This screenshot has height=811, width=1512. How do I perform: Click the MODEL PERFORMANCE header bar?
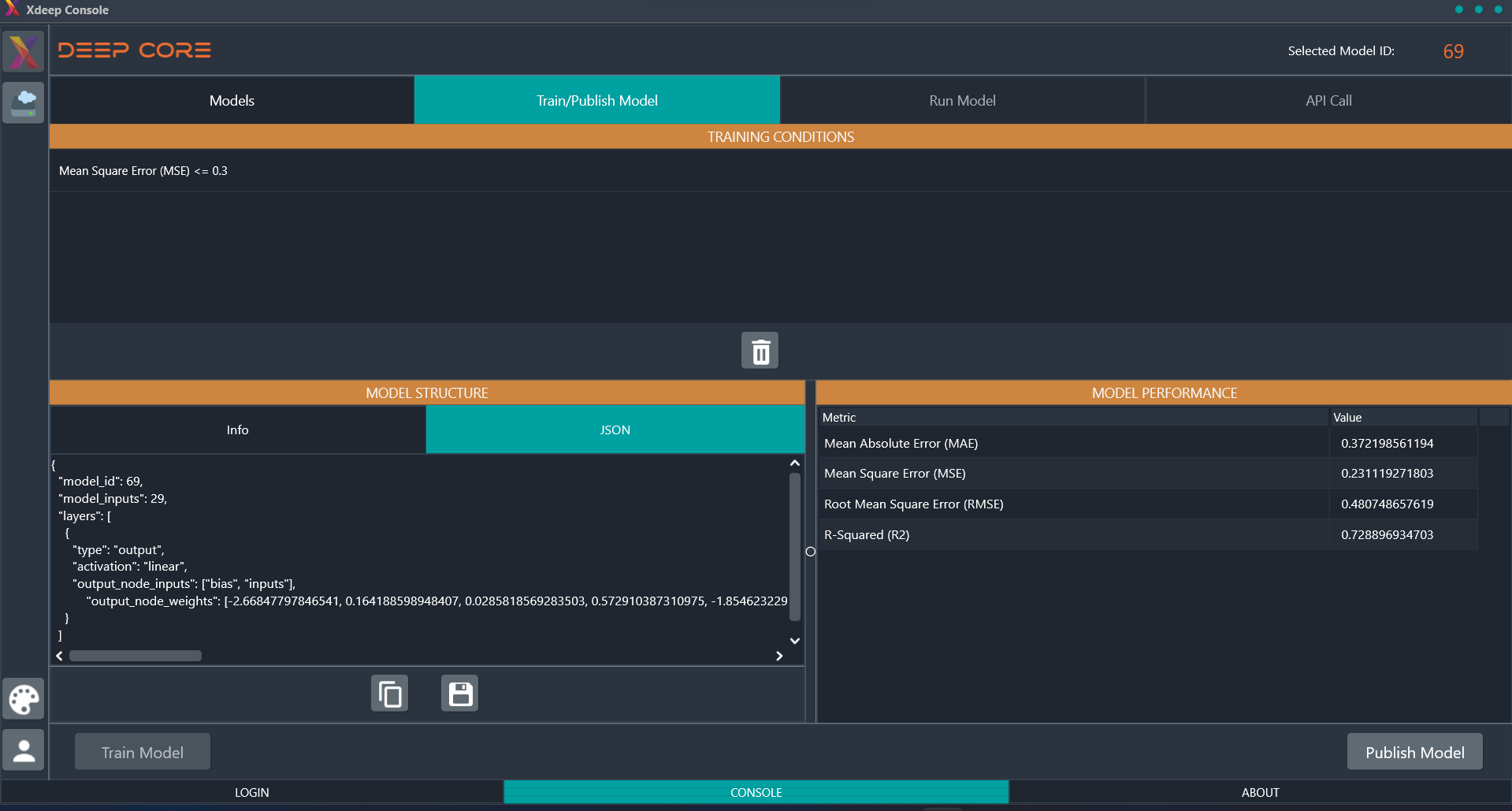[1164, 392]
